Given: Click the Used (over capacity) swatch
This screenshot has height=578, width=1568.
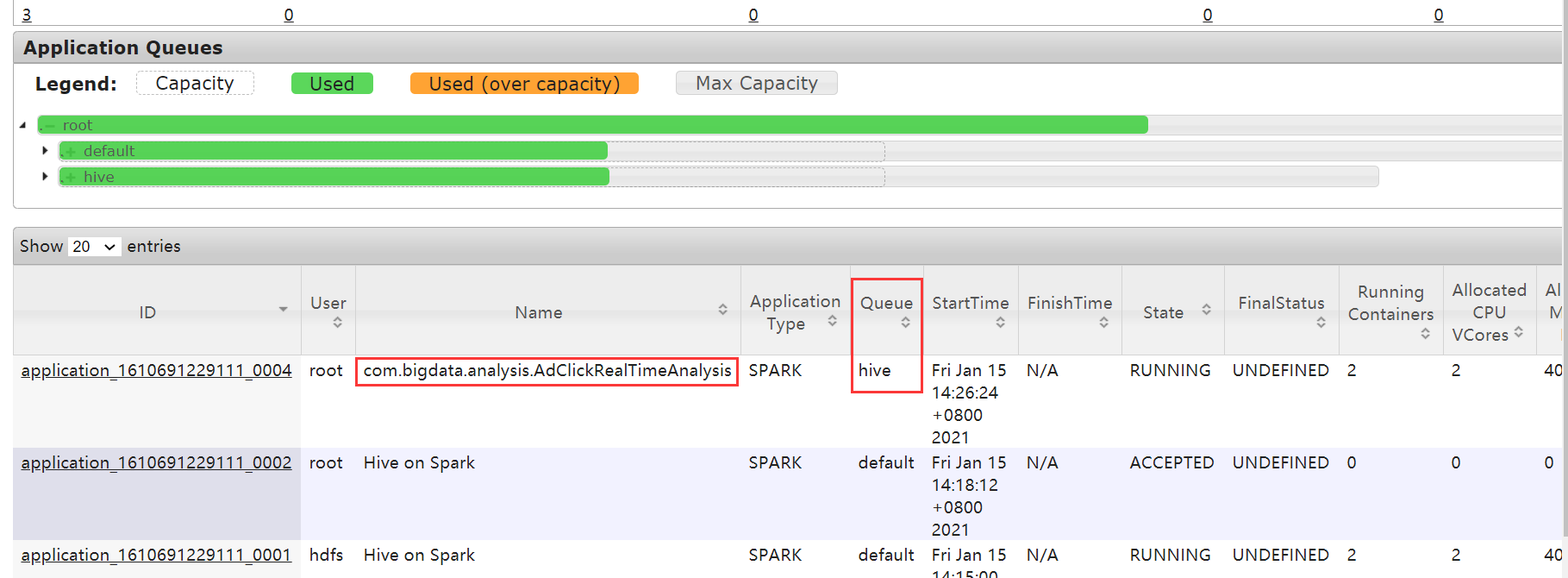Looking at the screenshot, I should coord(524,83).
